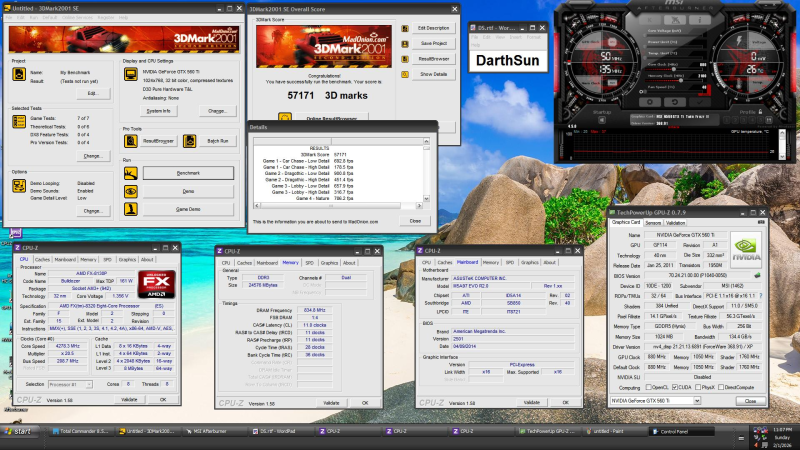
Task: Click the Options icon in 3DMark2001
Action: click(19, 186)
